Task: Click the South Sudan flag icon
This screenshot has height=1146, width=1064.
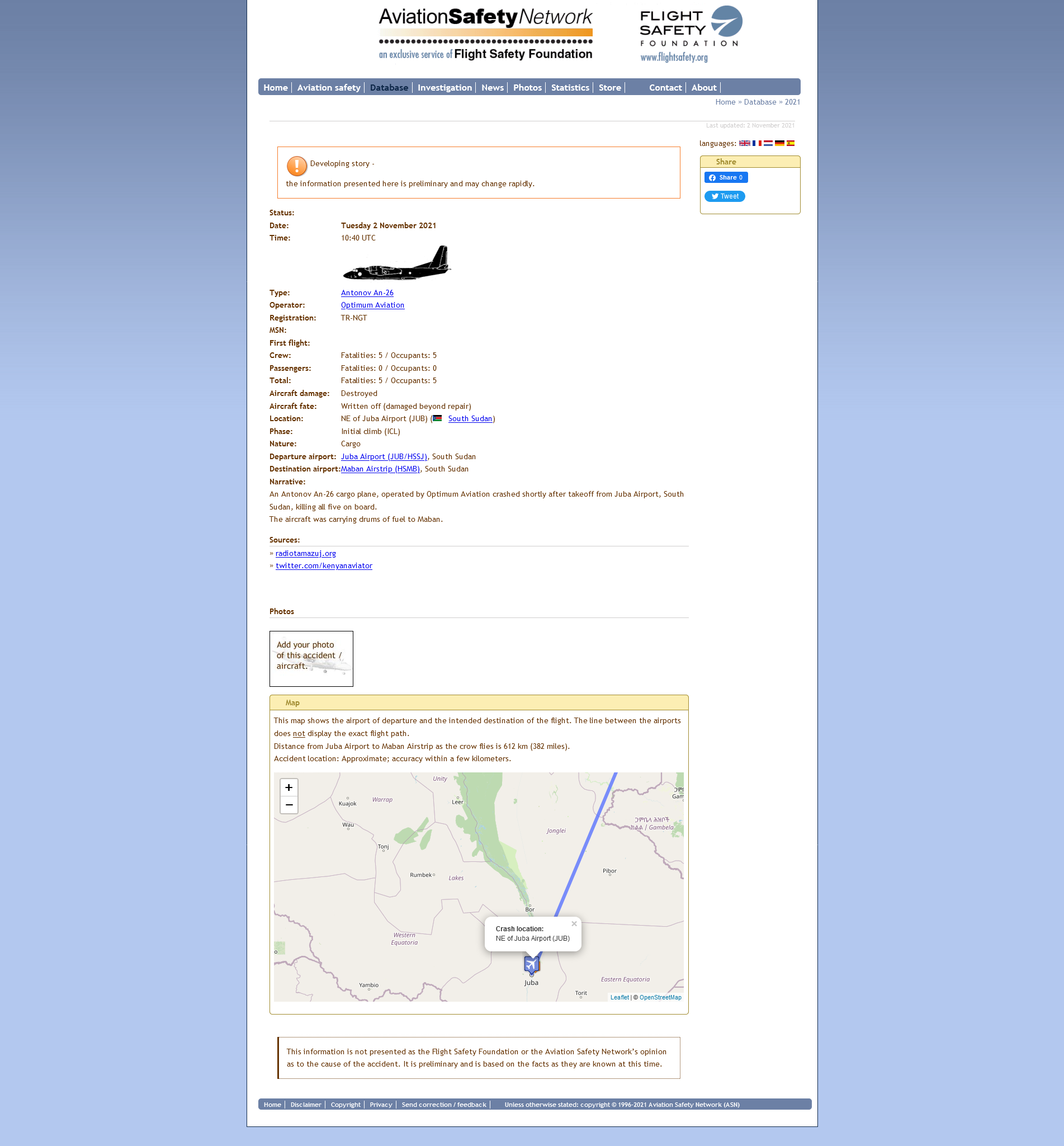Action: click(x=438, y=419)
